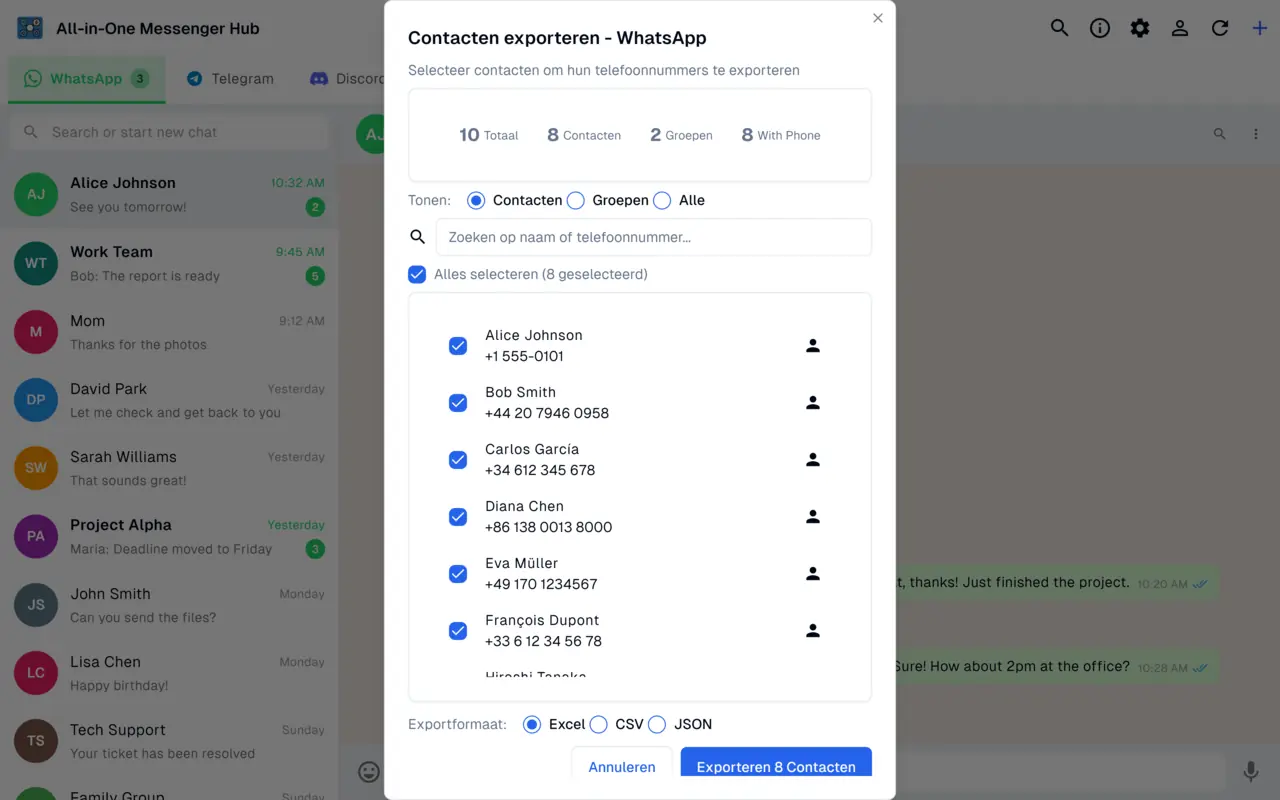
Task: Click the SW avatar of Sarah Williams
Action: coord(36,468)
